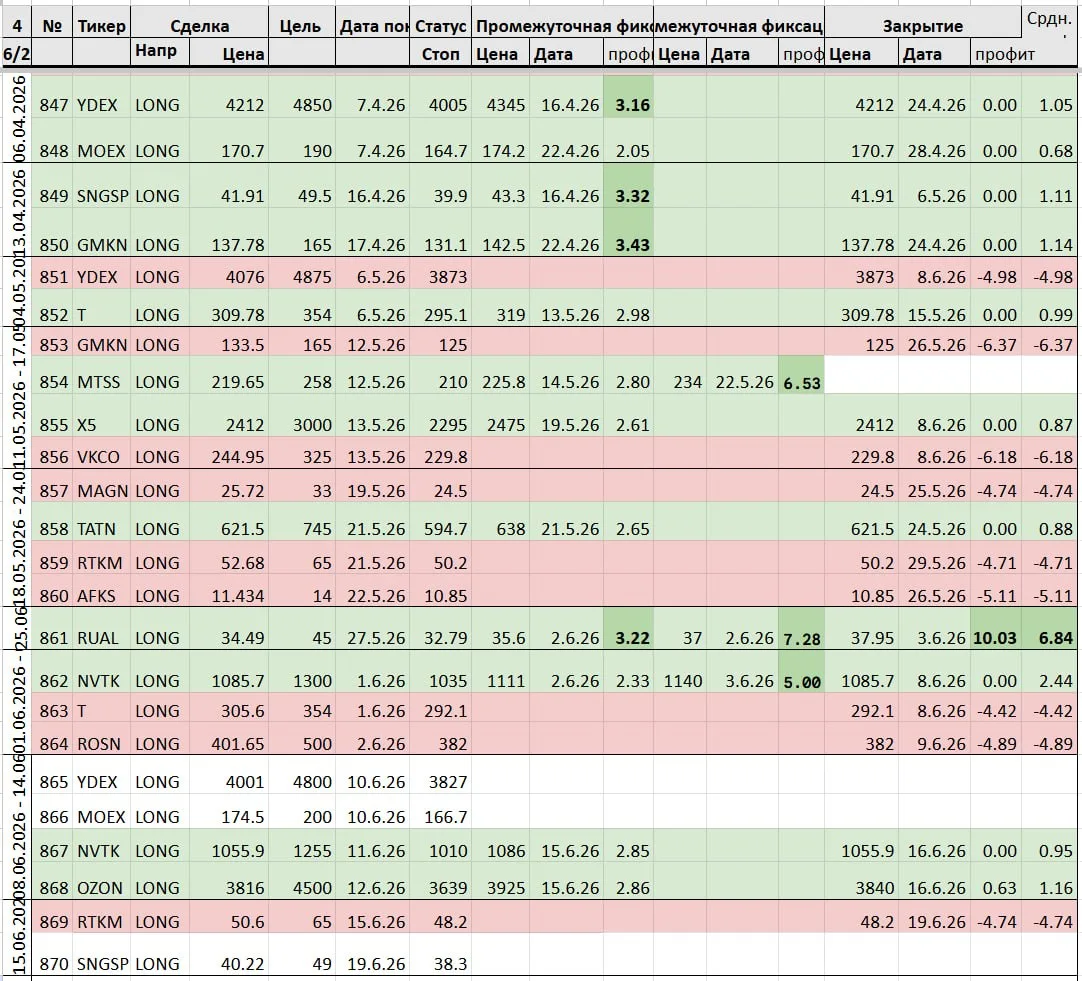Screen dimensions: 1082x981
Task: Select the Закрытие merged header
Action: [x=923, y=26]
